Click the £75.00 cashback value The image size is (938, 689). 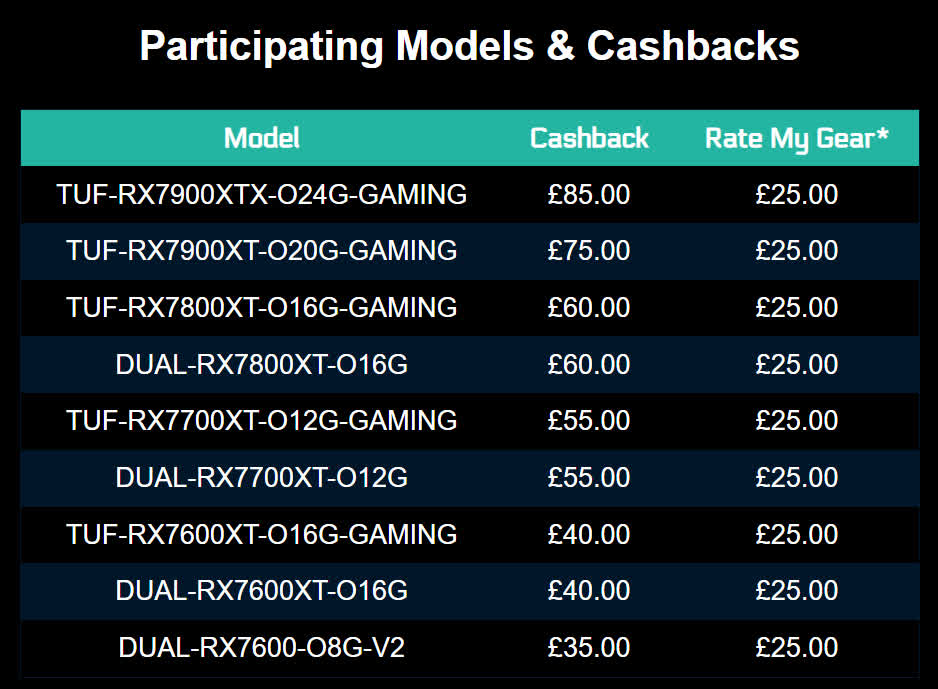(x=589, y=251)
